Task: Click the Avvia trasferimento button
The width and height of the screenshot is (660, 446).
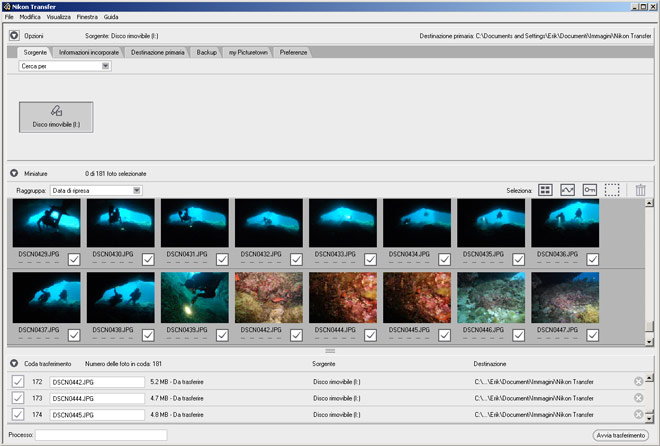Action: pyautogui.click(x=620, y=435)
